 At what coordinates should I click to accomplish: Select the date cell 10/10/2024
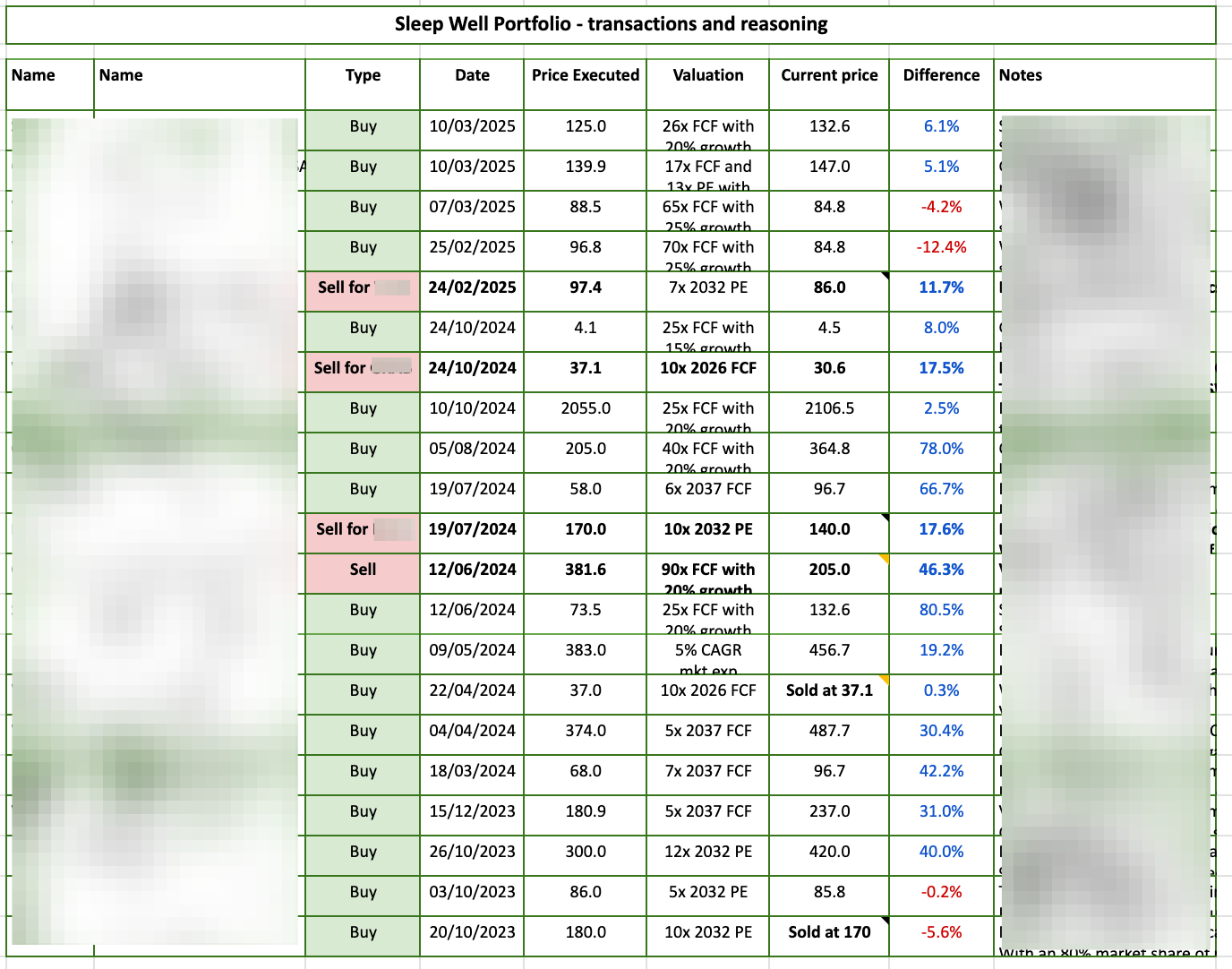point(472,413)
